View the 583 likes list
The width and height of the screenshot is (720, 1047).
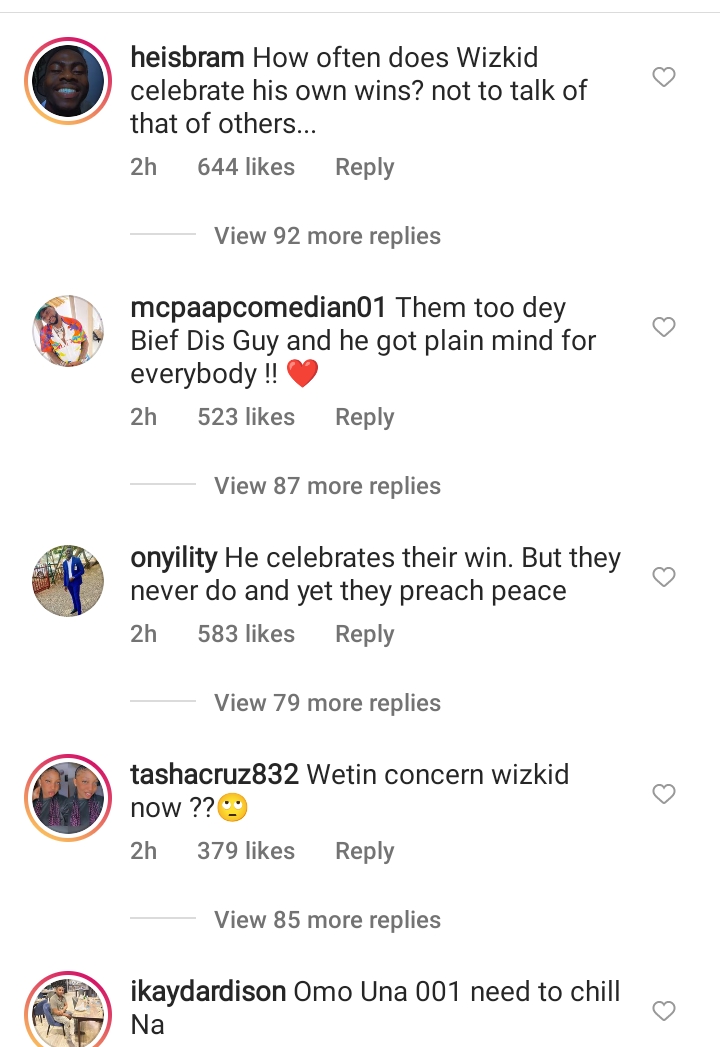[x=246, y=634]
